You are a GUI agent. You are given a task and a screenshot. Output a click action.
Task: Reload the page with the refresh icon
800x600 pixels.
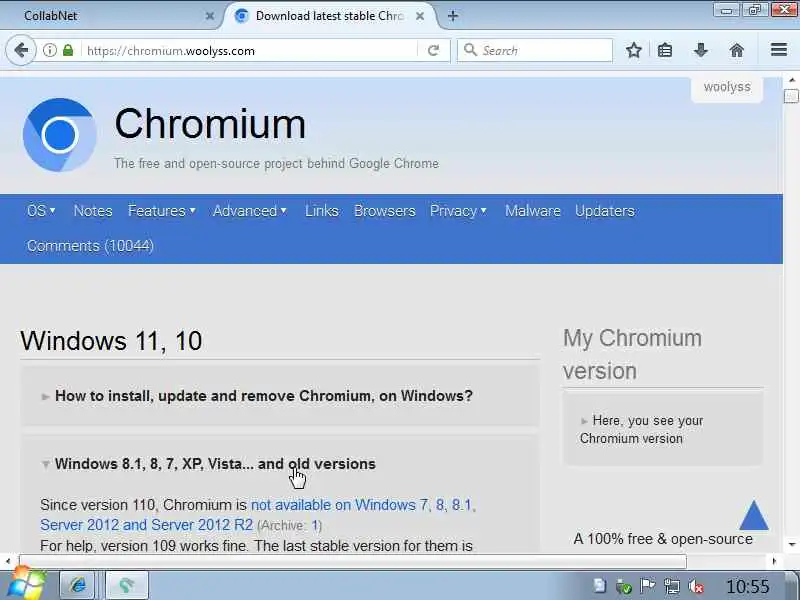pos(433,51)
